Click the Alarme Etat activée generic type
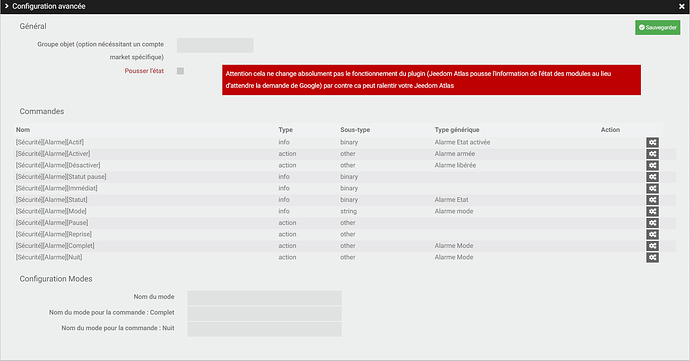The height and width of the screenshot is (361, 690). 462,142
